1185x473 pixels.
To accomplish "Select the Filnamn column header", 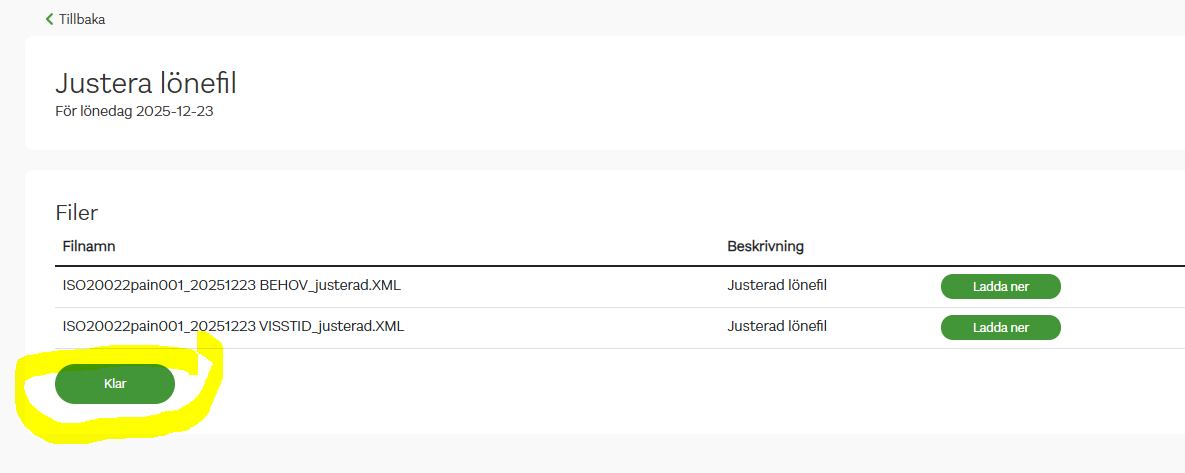I will (90, 246).
